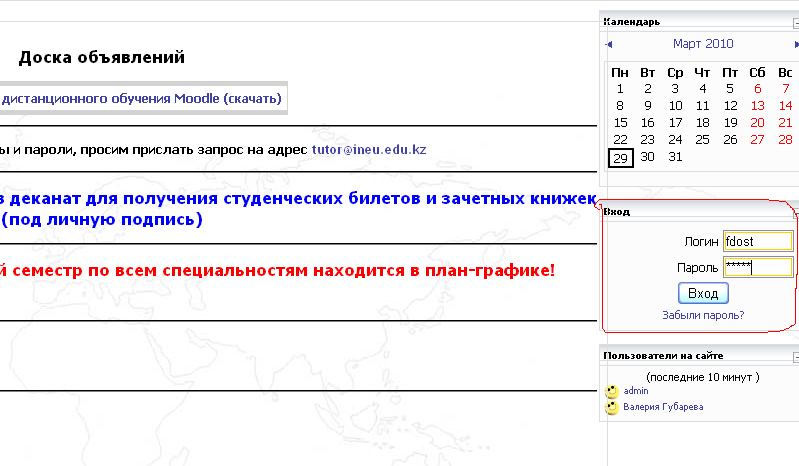Image resolution: width=799 pixels, height=466 pixels.
Task: Click red Sunday date 28
Action: 786,140
